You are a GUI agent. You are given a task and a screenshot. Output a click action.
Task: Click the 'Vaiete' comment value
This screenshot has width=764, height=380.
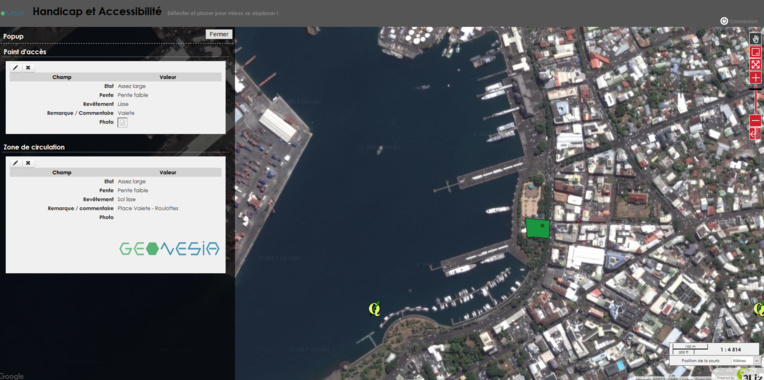click(x=126, y=113)
